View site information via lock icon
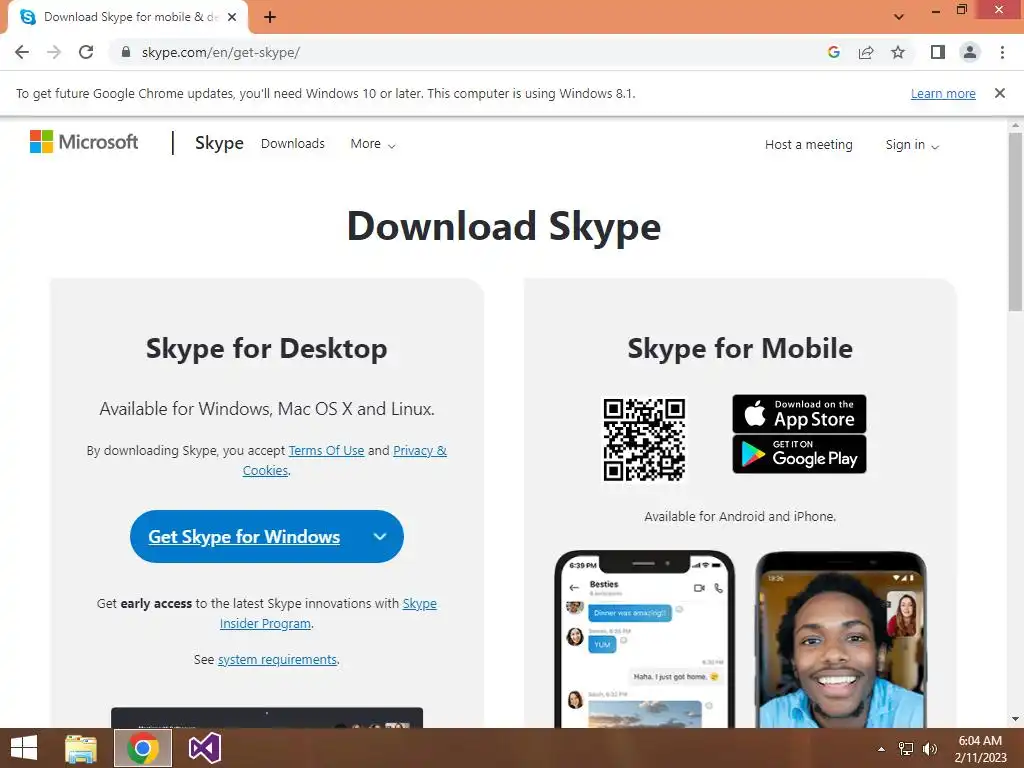 [126, 52]
